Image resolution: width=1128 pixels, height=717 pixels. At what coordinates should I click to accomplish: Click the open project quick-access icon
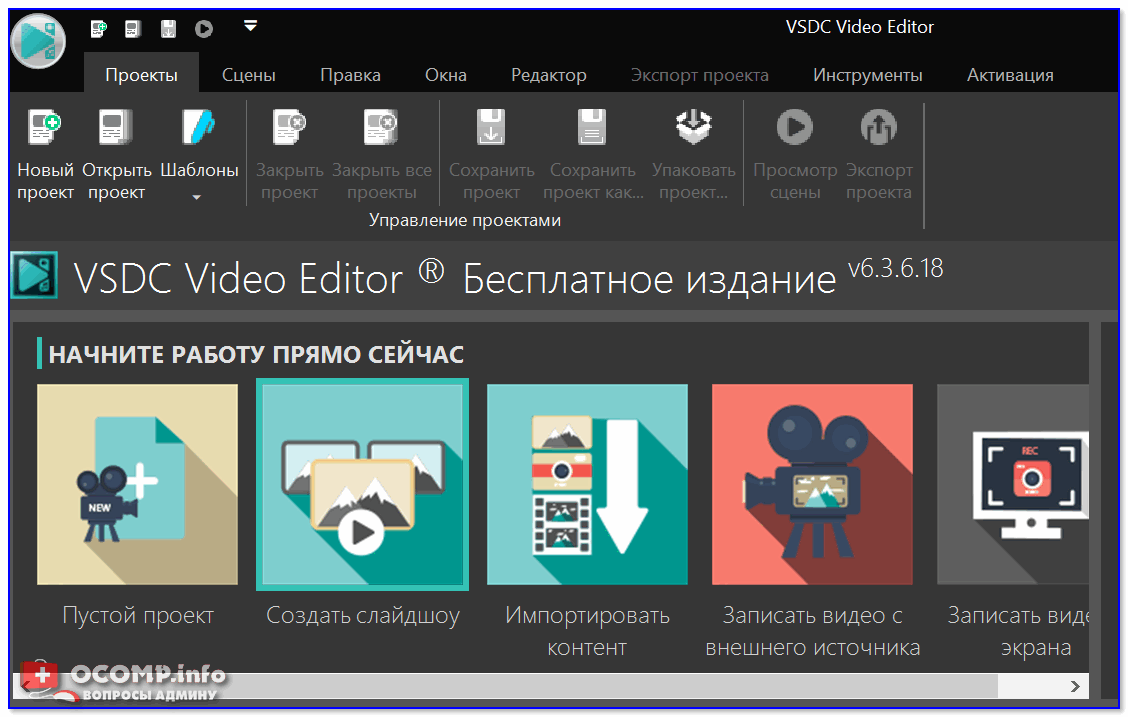132,29
